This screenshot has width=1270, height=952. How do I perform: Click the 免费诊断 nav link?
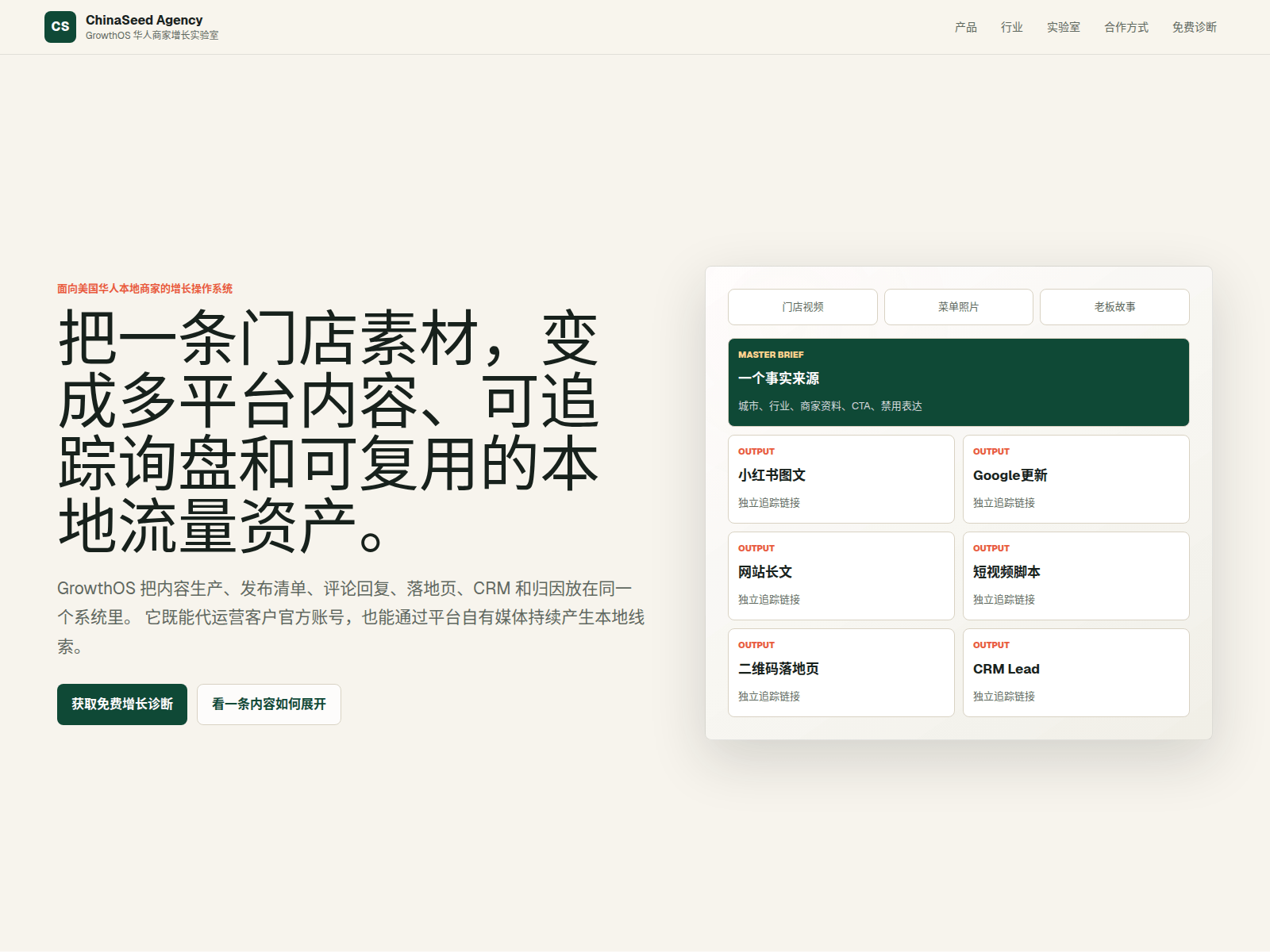[x=1195, y=27]
